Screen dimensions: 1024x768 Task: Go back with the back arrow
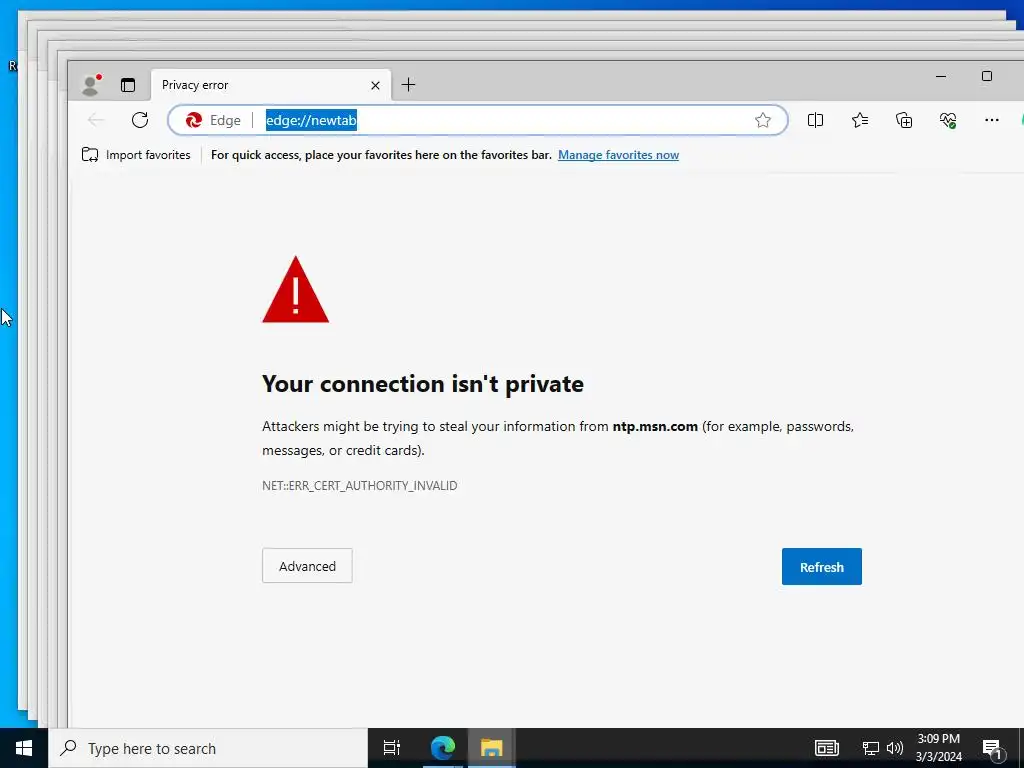tap(96, 120)
